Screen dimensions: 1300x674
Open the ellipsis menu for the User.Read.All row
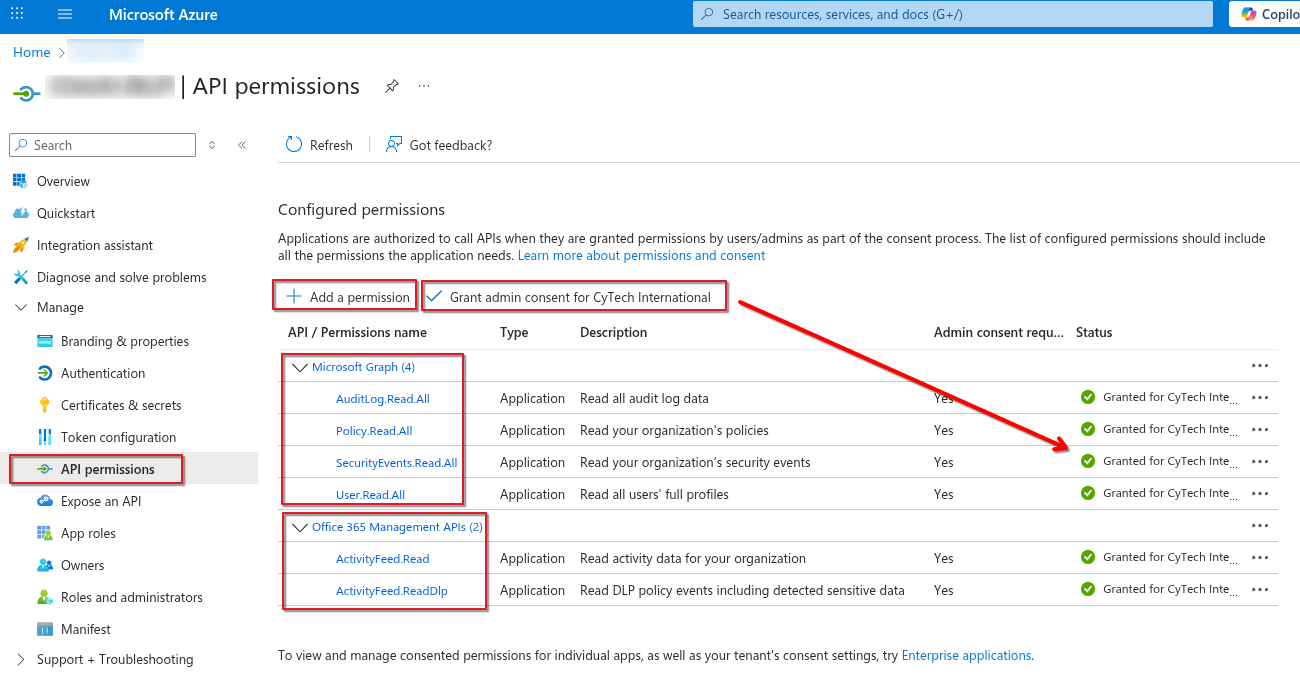click(x=1260, y=494)
